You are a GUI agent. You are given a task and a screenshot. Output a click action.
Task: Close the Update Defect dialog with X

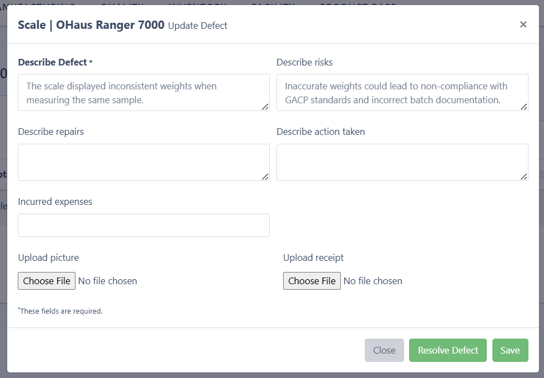point(523,25)
